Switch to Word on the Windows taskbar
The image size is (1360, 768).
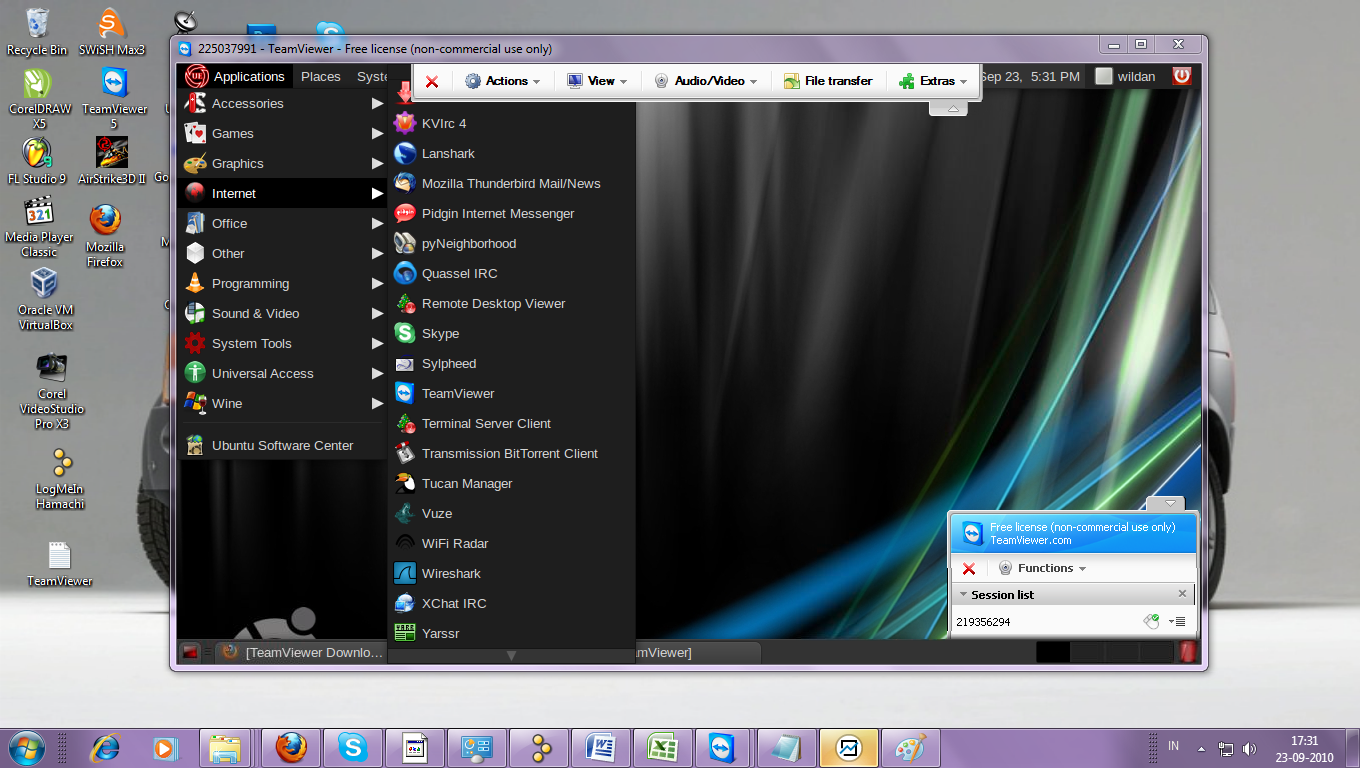[603, 747]
